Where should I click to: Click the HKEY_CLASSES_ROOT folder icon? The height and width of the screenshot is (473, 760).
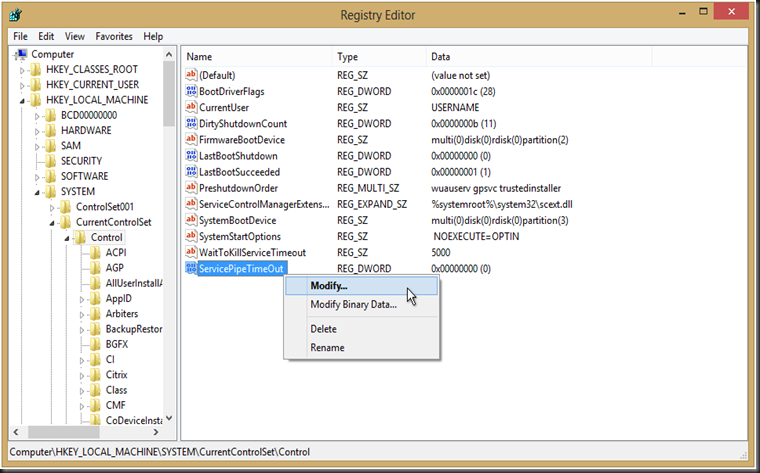tap(35, 70)
